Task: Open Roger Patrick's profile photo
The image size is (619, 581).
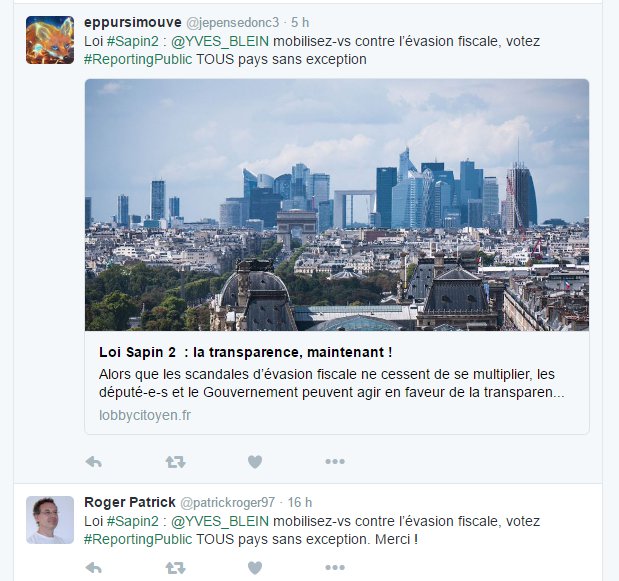Action: [50, 520]
